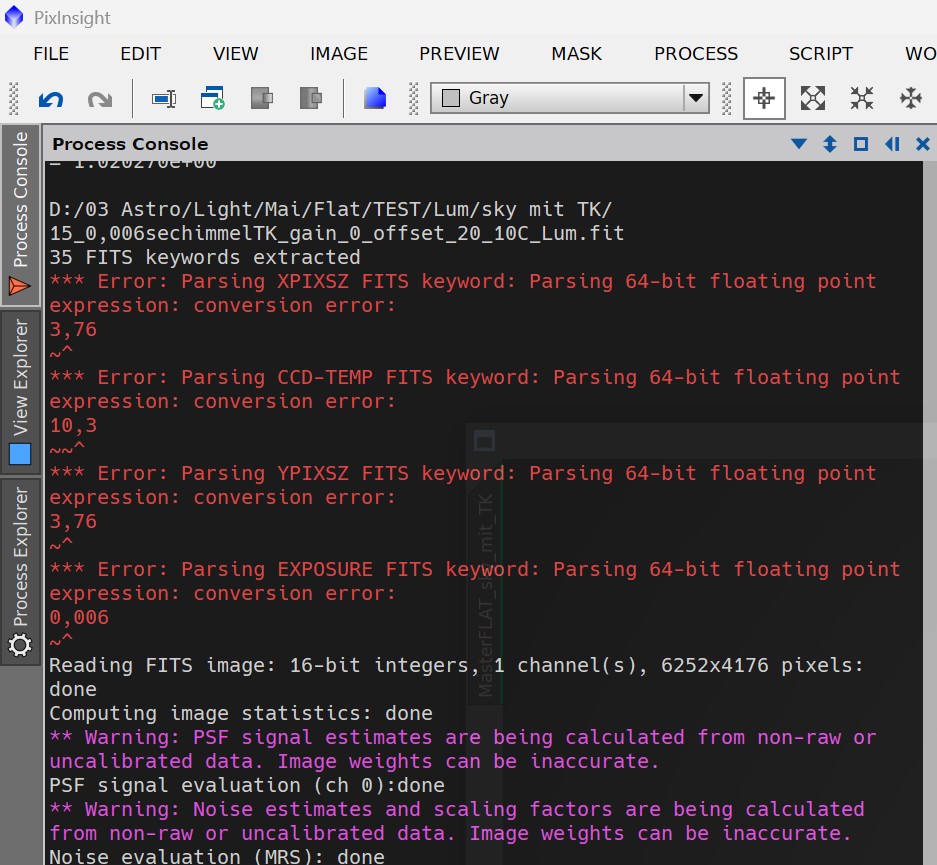Screen dimensions: 937x865
Task: Click the '35 FITS keywords extracted' line
Action: coord(204,257)
